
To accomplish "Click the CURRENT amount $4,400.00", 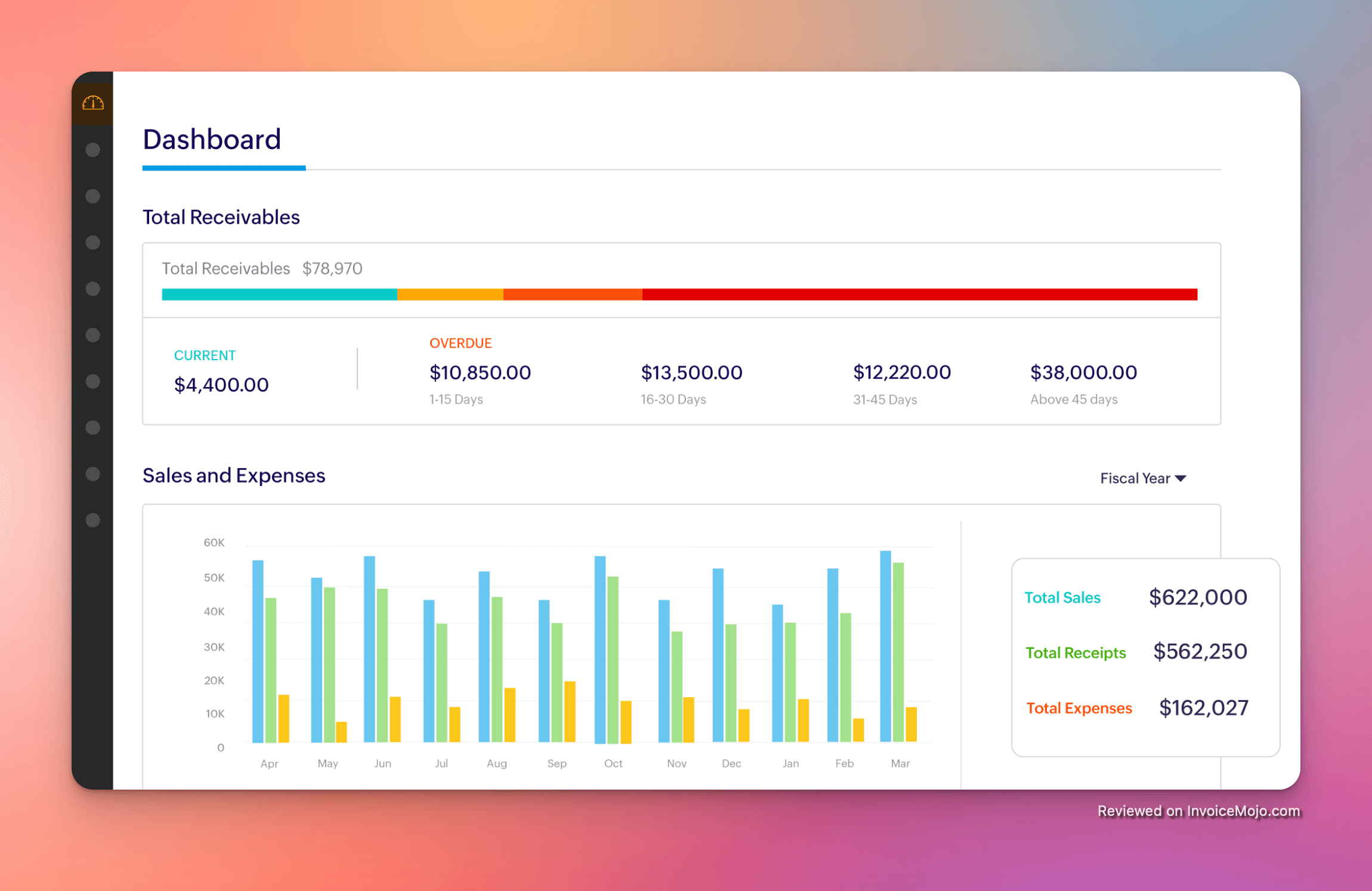I will tap(221, 384).
